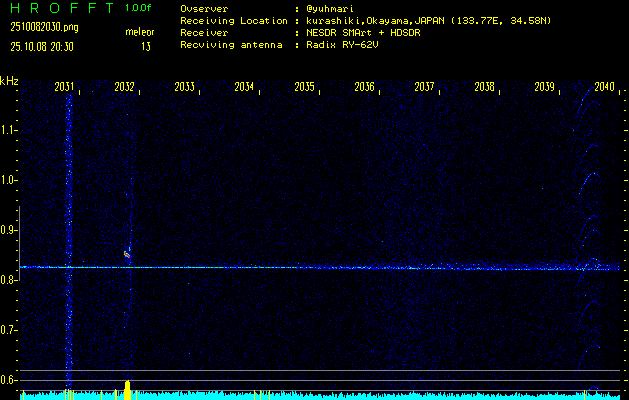
Task: Click the meteor echo blob near 2032
Action: (127, 255)
